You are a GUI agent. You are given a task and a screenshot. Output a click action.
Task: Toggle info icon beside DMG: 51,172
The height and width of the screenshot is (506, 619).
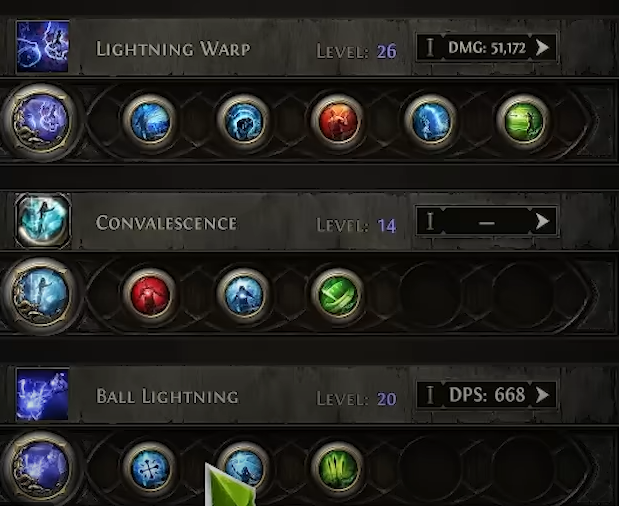coord(430,48)
